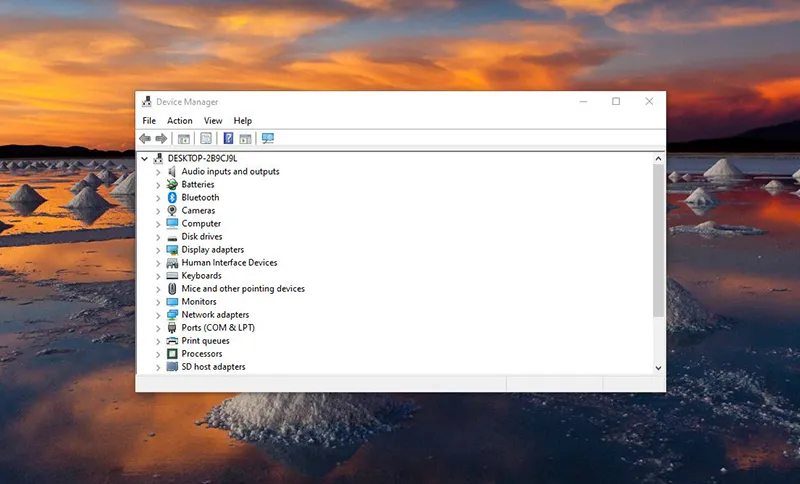800x484 pixels.
Task: Click the blue Help question mark icon
Action: (228, 138)
